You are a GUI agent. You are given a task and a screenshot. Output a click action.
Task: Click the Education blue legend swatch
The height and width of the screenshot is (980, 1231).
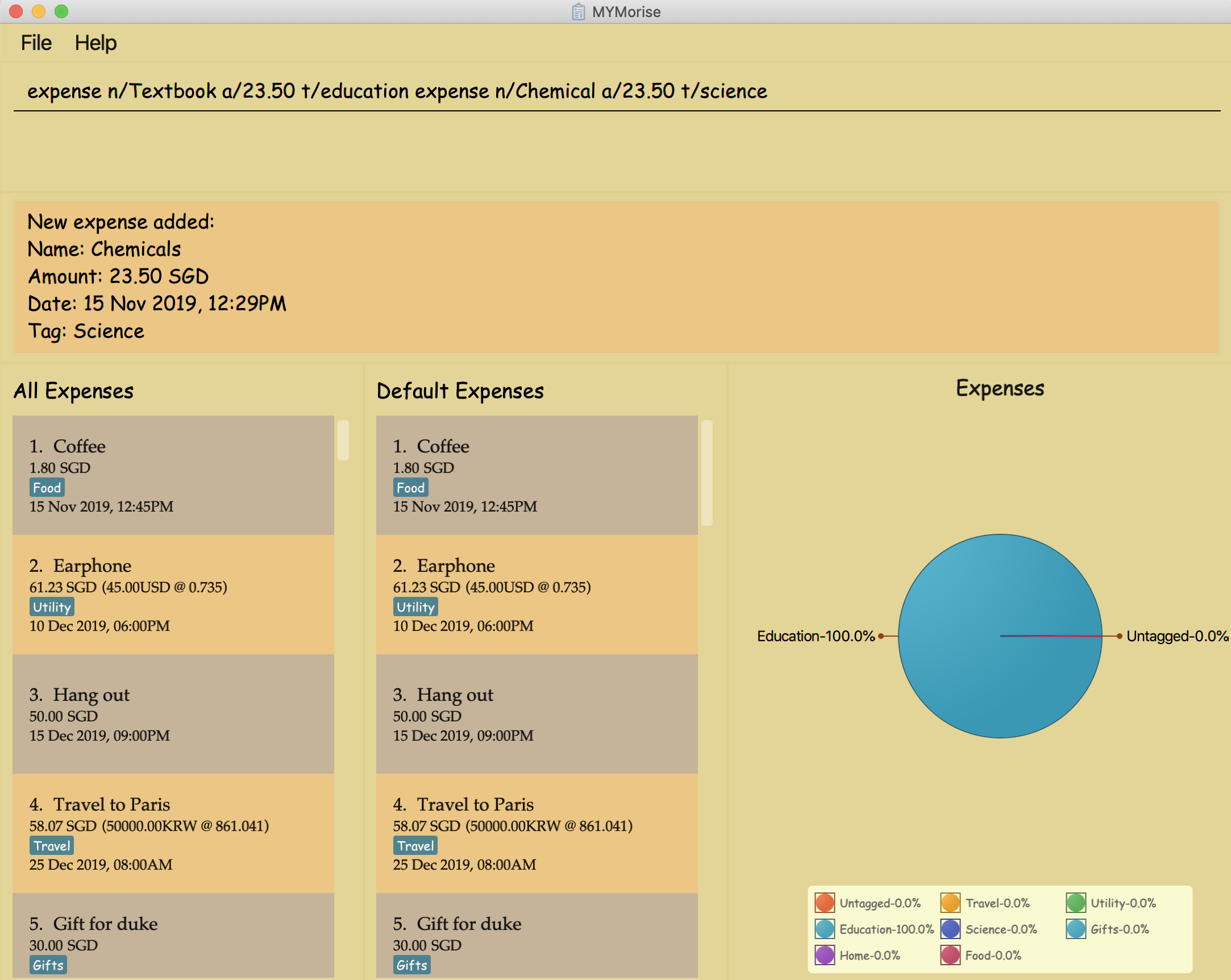click(825, 929)
